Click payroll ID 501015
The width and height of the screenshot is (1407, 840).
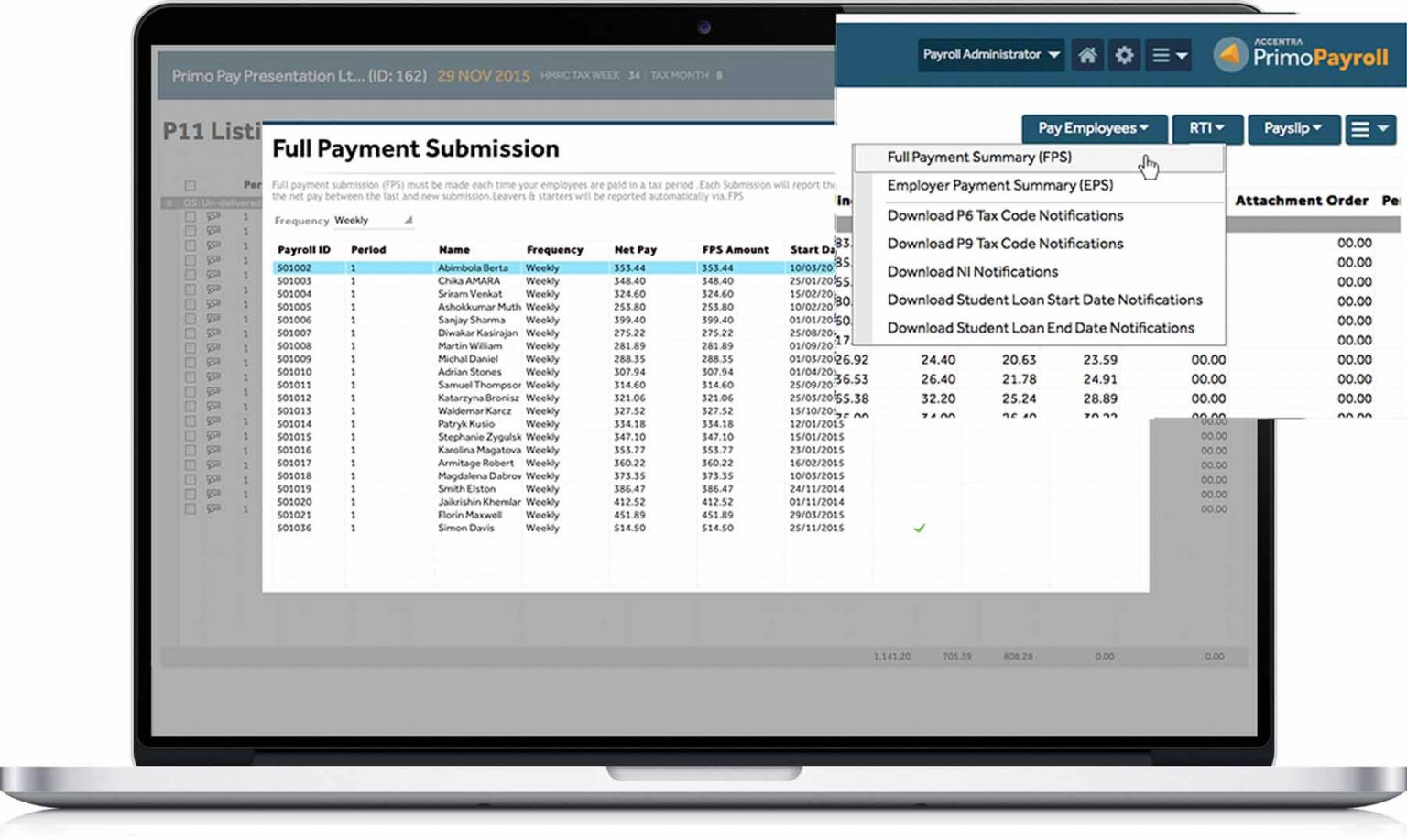click(294, 437)
